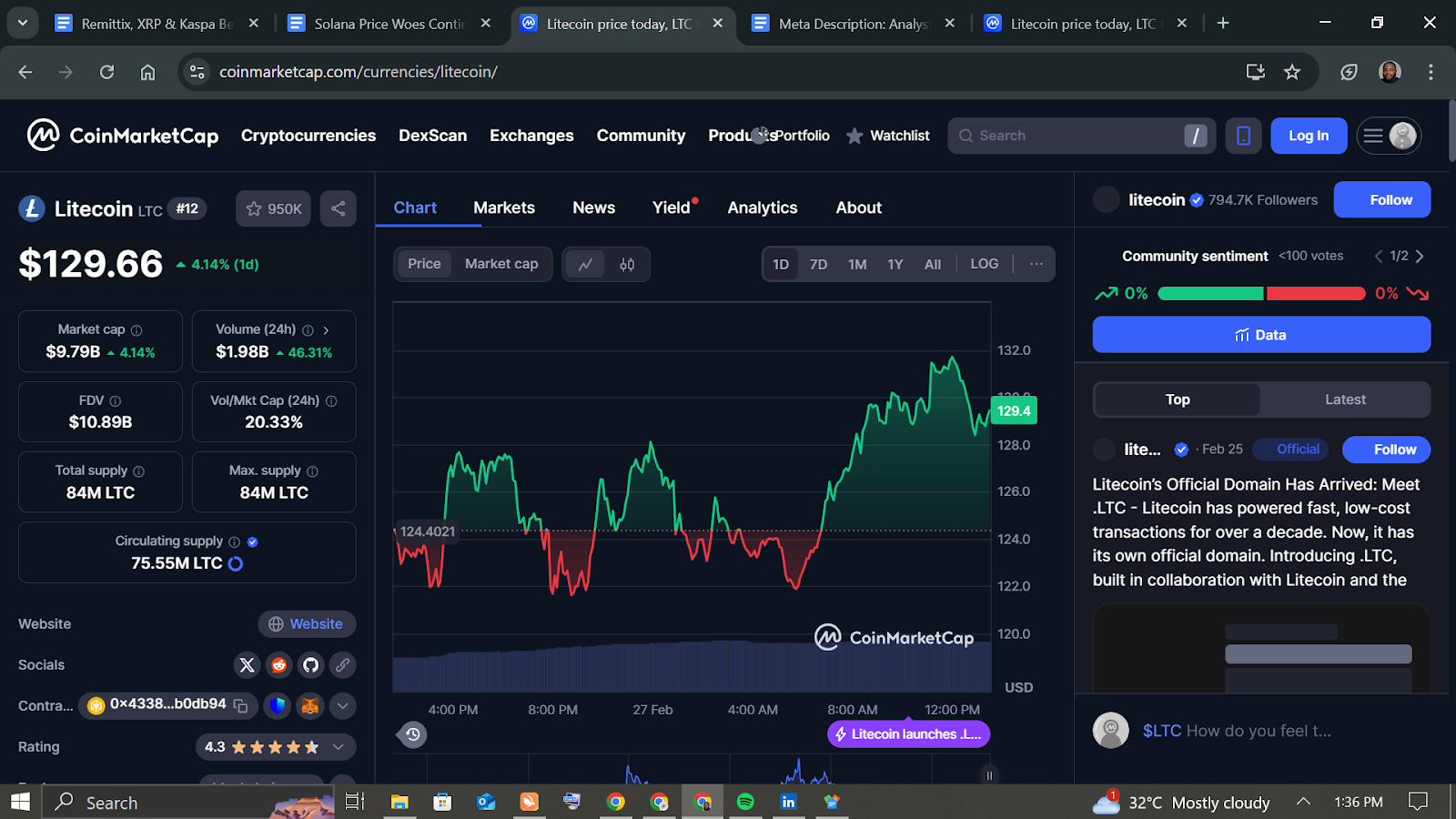Open the CoinMarketCap home logo
1456x819 pixels.
click(123, 136)
